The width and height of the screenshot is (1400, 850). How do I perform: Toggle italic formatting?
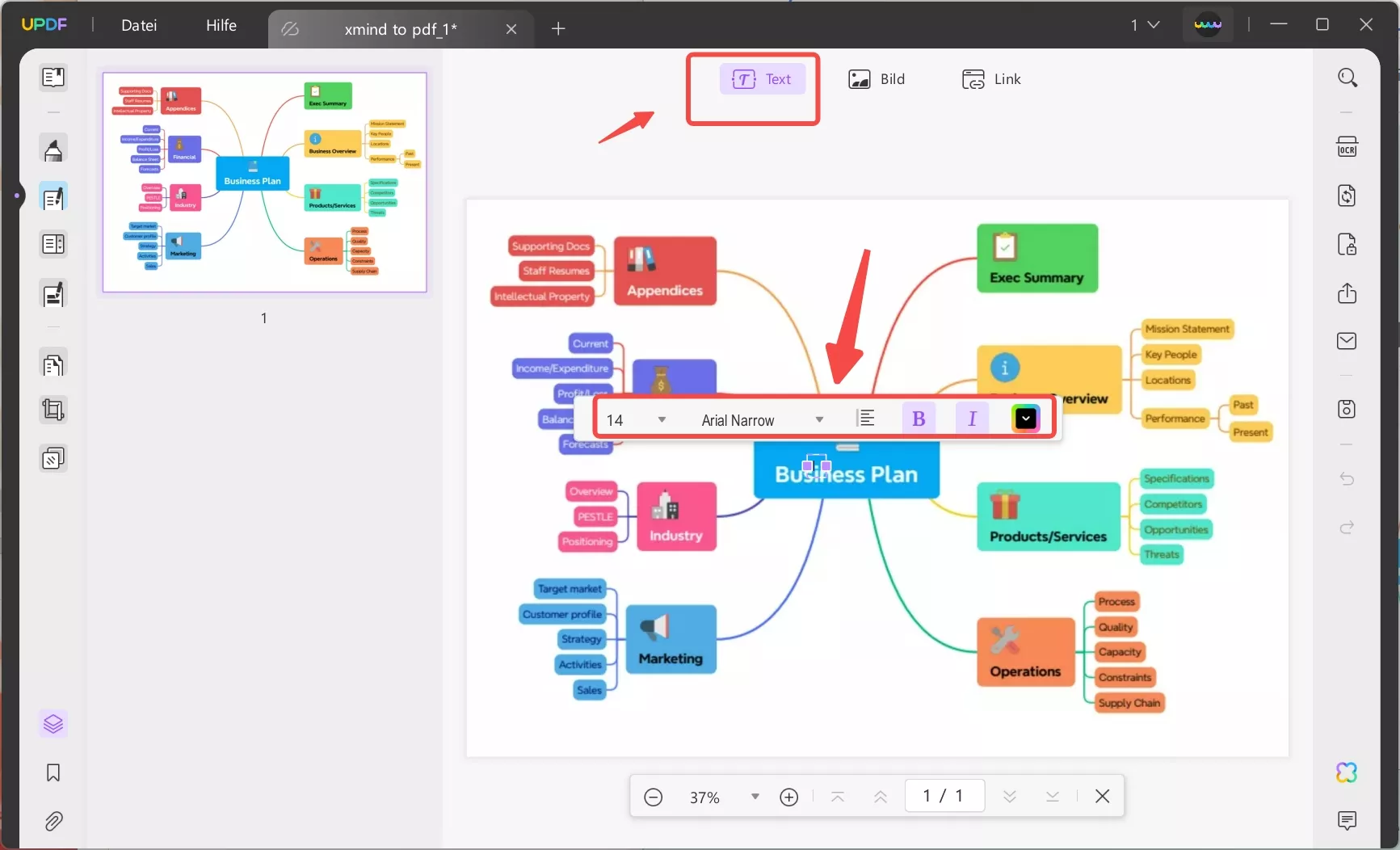point(972,418)
